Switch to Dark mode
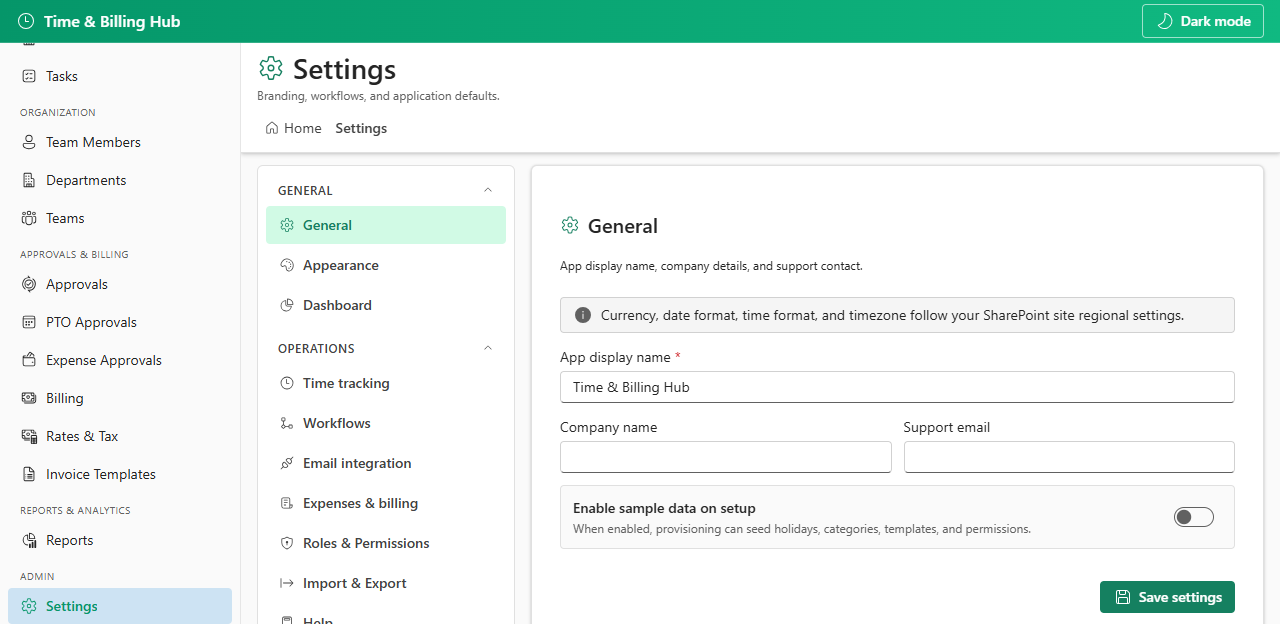Viewport: 1280px width, 624px height. click(1203, 21)
